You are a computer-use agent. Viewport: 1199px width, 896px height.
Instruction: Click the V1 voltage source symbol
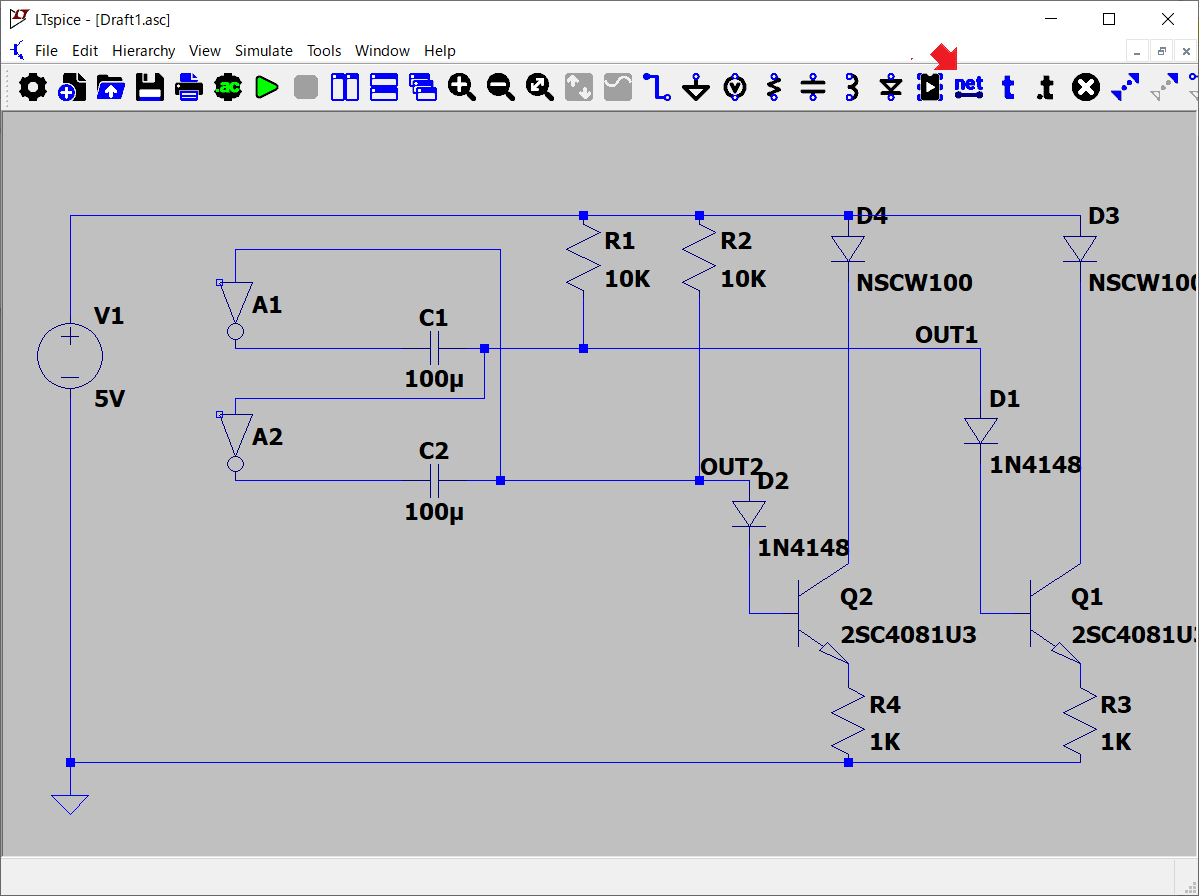tap(70, 356)
